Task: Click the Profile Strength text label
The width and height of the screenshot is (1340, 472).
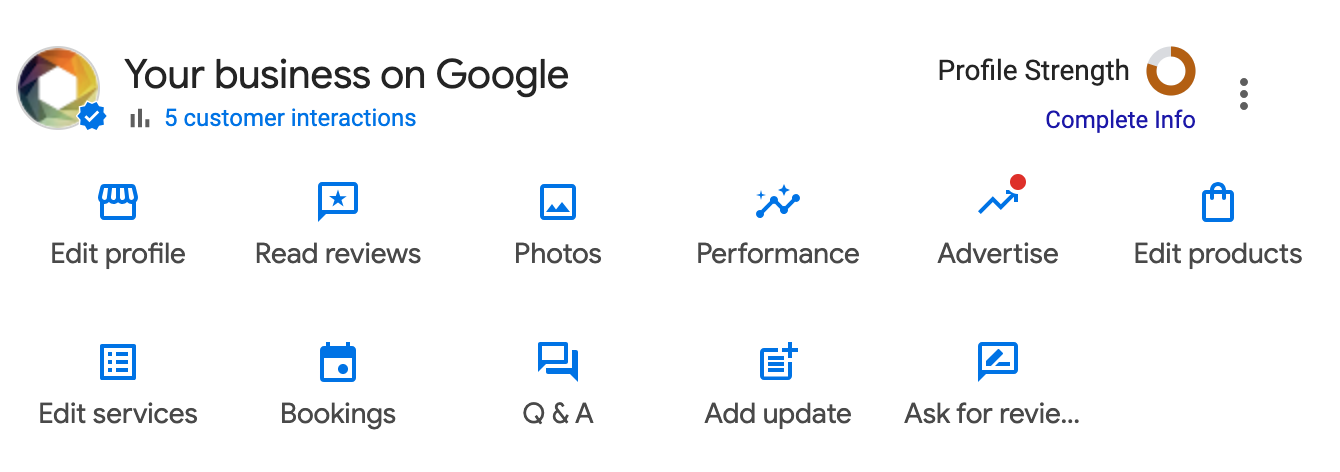Action: [x=1033, y=71]
